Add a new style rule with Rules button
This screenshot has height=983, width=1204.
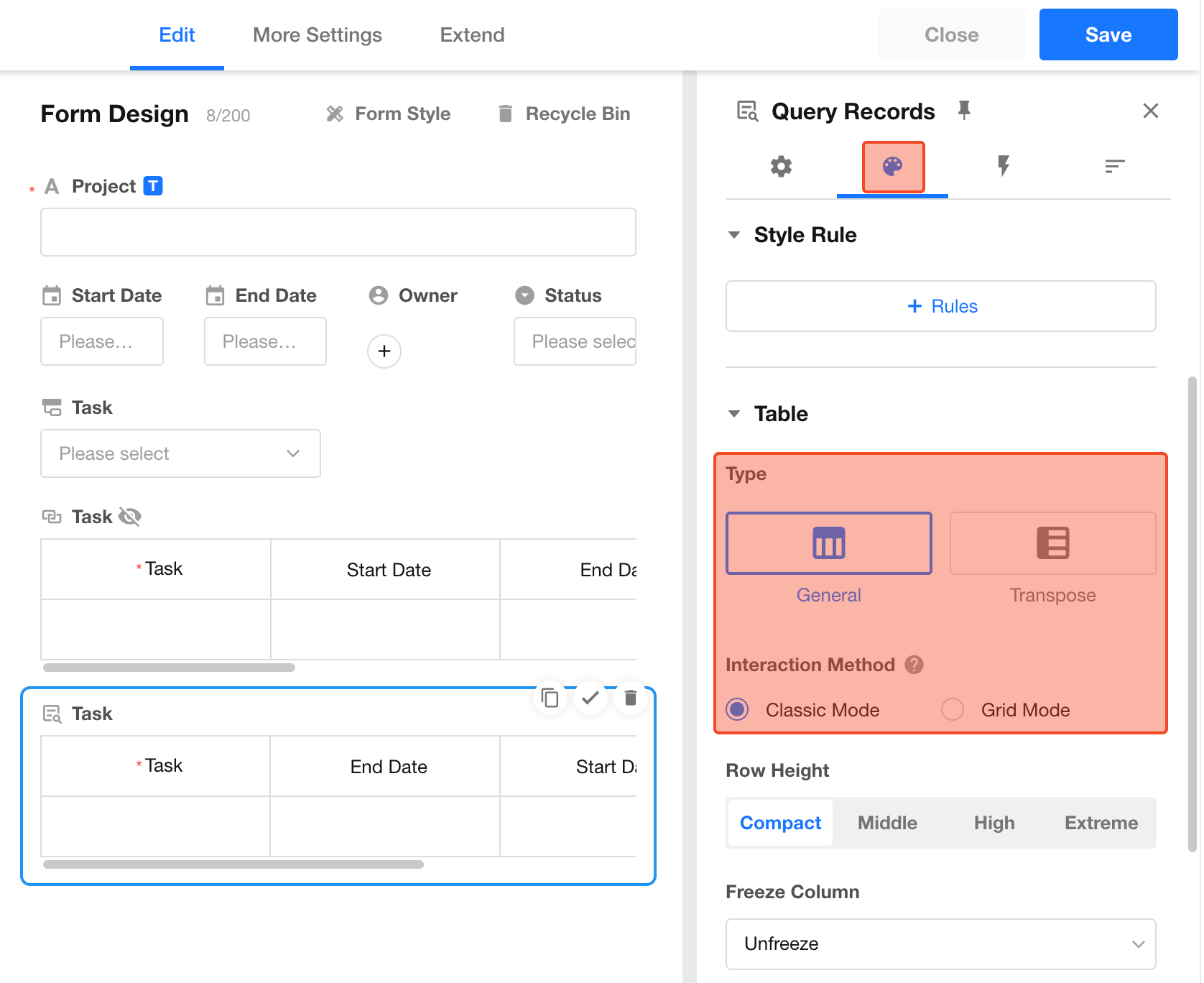point(940,306)
